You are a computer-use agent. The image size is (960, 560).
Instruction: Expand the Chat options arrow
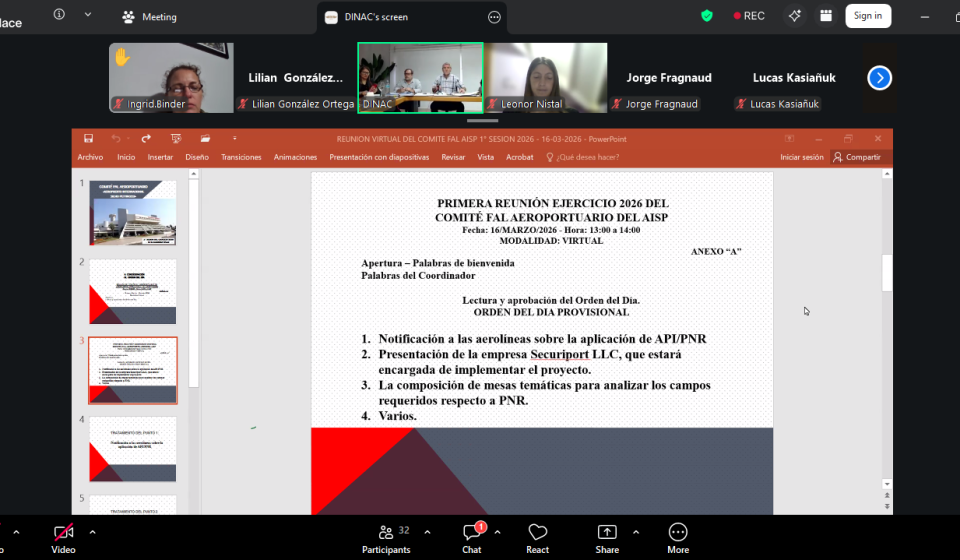pos(497,532)
